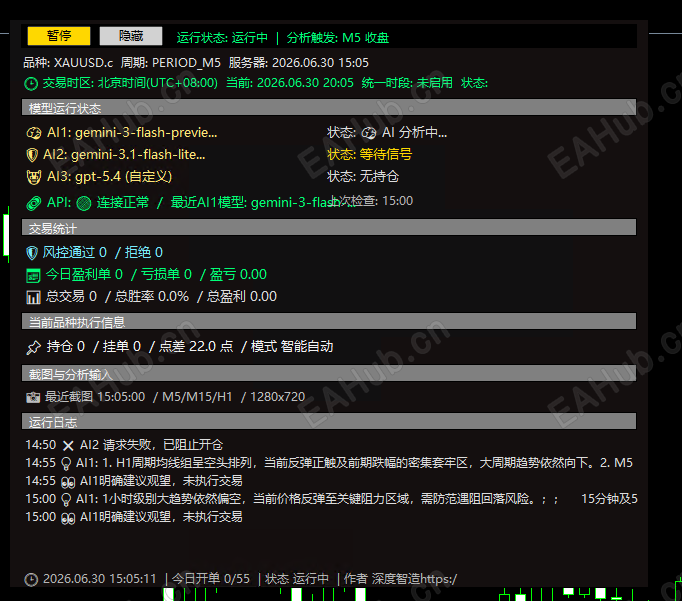Click 上次检查: 15:00 text
The height and width of the screenshot is (601, 682).
(372, 201)
